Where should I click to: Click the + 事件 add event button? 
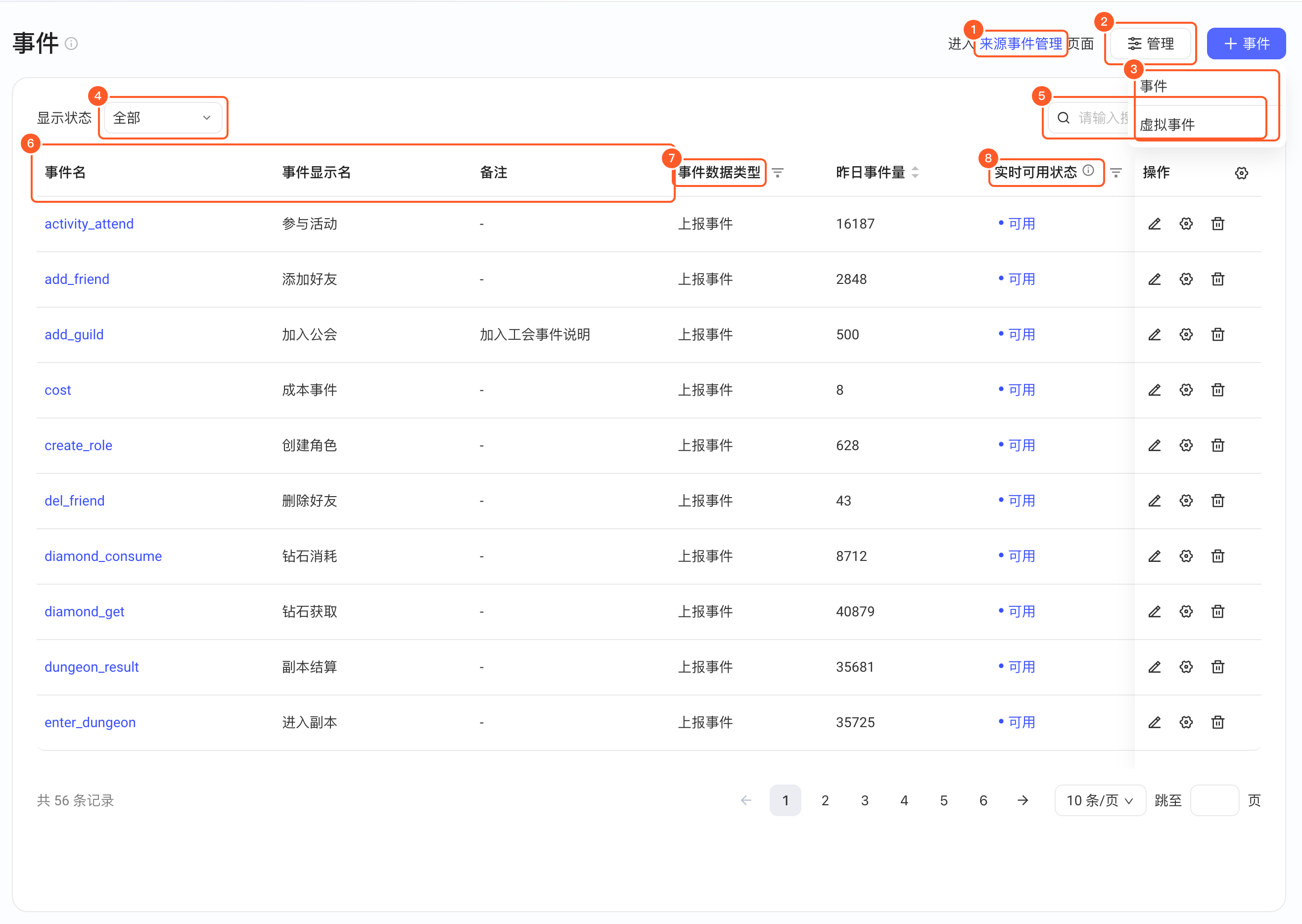click(1246, 43)
